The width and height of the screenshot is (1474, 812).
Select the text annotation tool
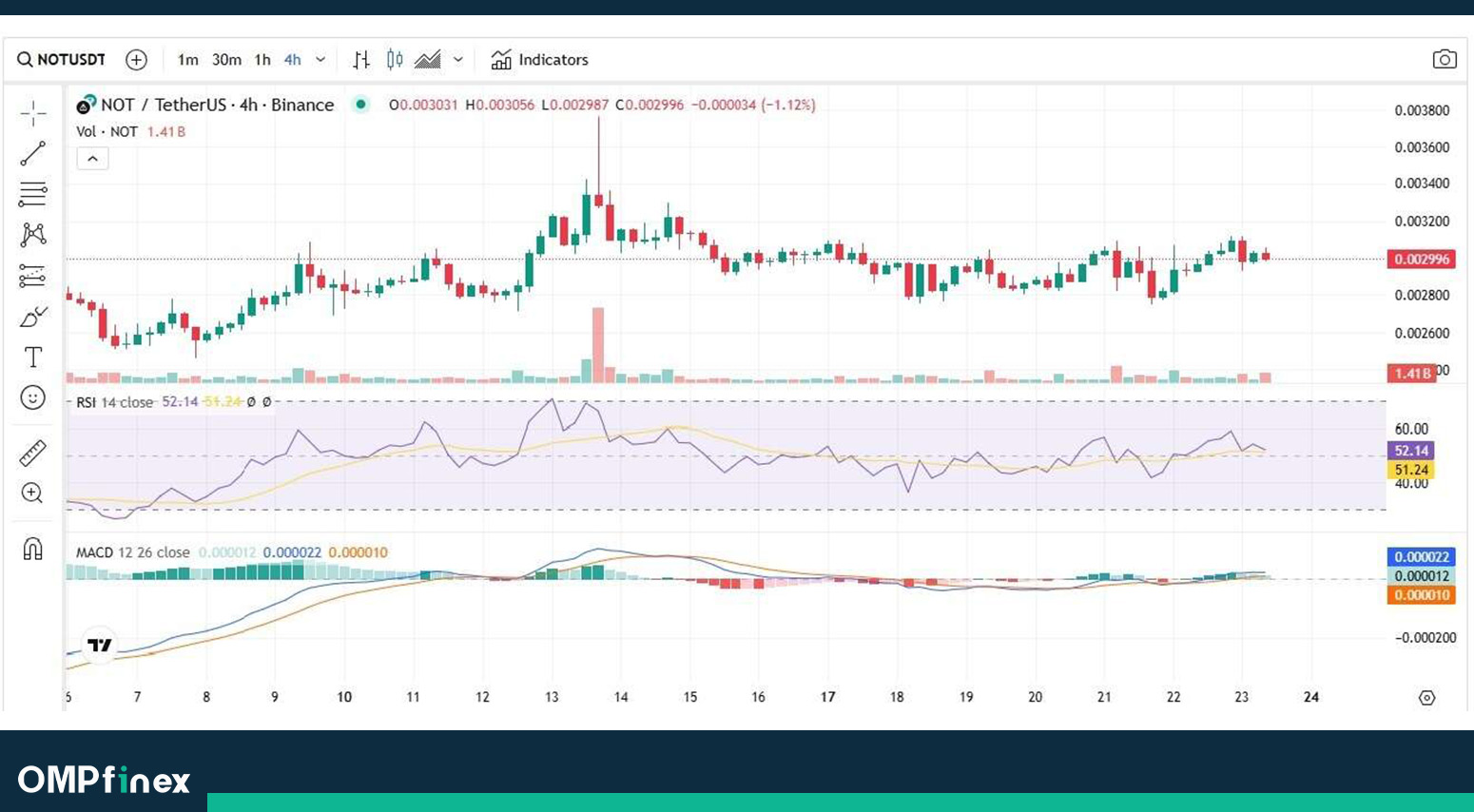pyautogui.click(x=33, y=358)
